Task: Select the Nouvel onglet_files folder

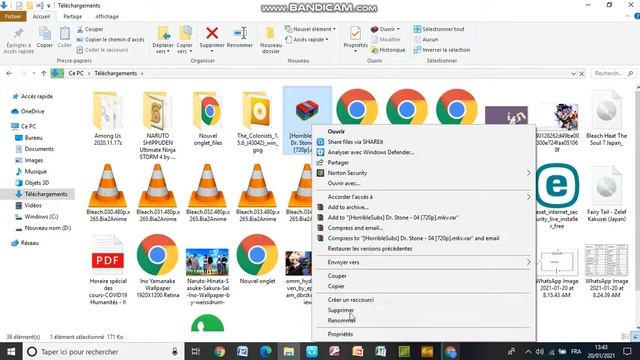Action: [x=208, y=119]
